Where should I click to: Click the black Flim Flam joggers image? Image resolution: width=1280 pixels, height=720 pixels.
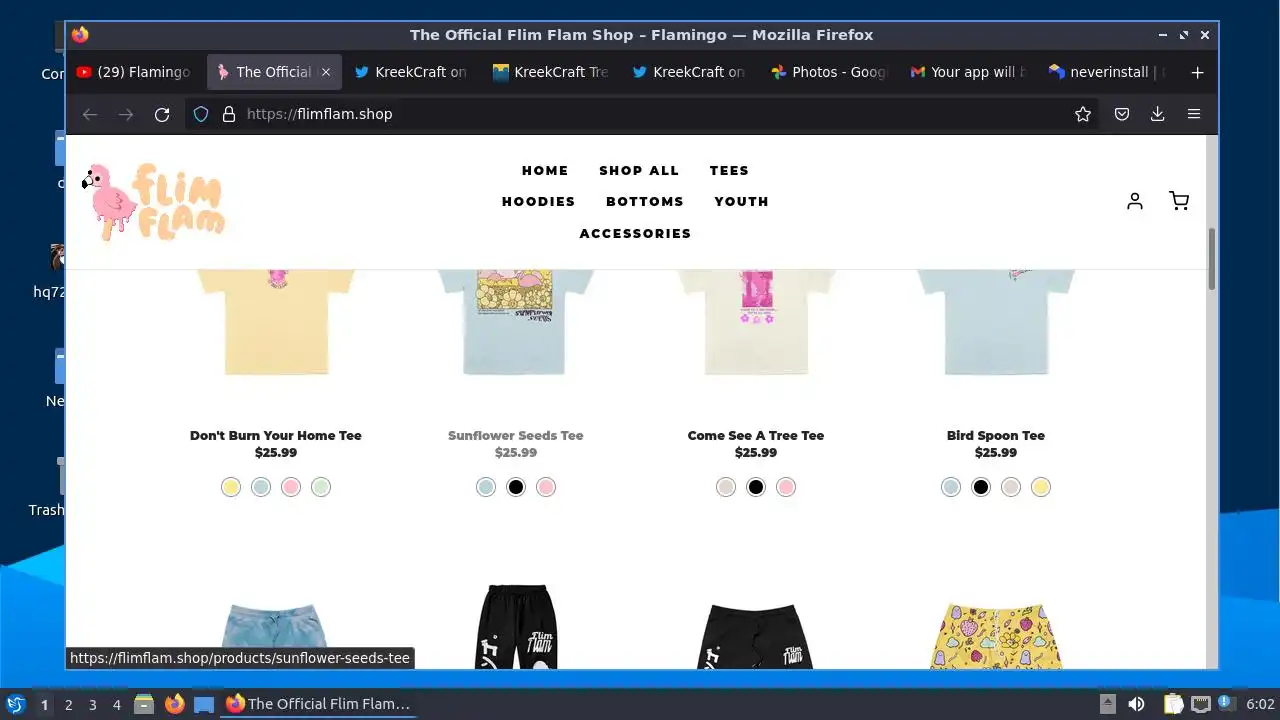(516, 626)
